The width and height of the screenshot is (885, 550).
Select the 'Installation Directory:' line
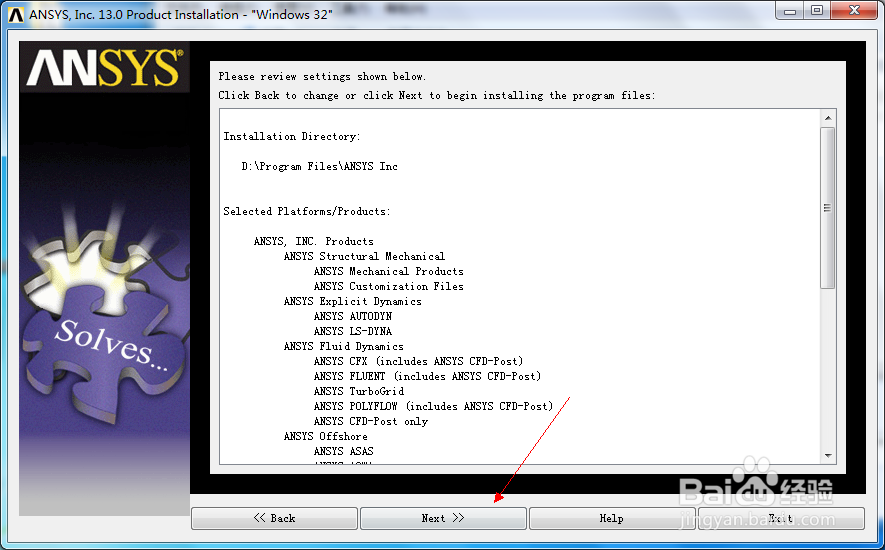pos(291,136)
